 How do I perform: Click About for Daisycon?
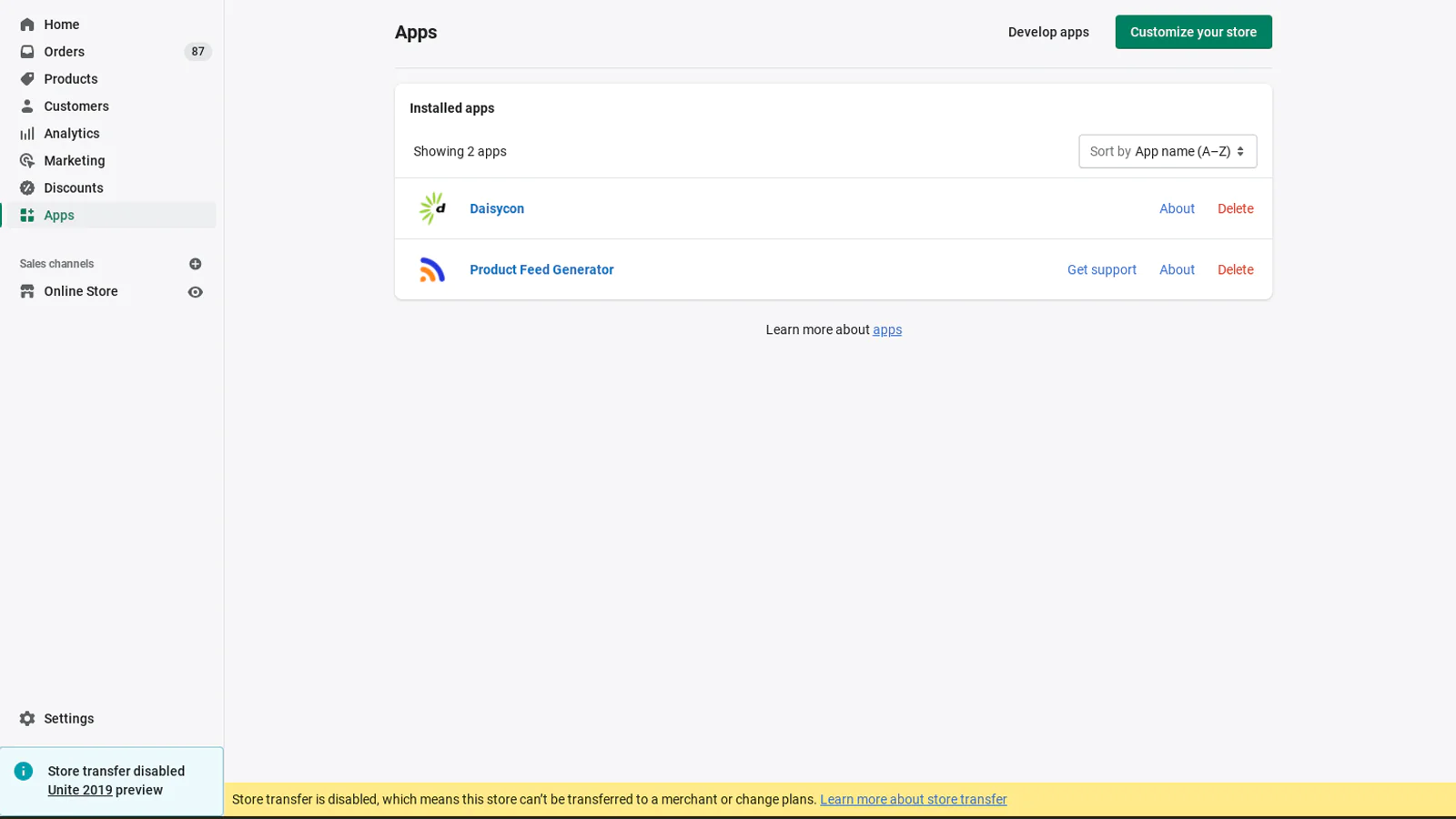point(1177,208)
